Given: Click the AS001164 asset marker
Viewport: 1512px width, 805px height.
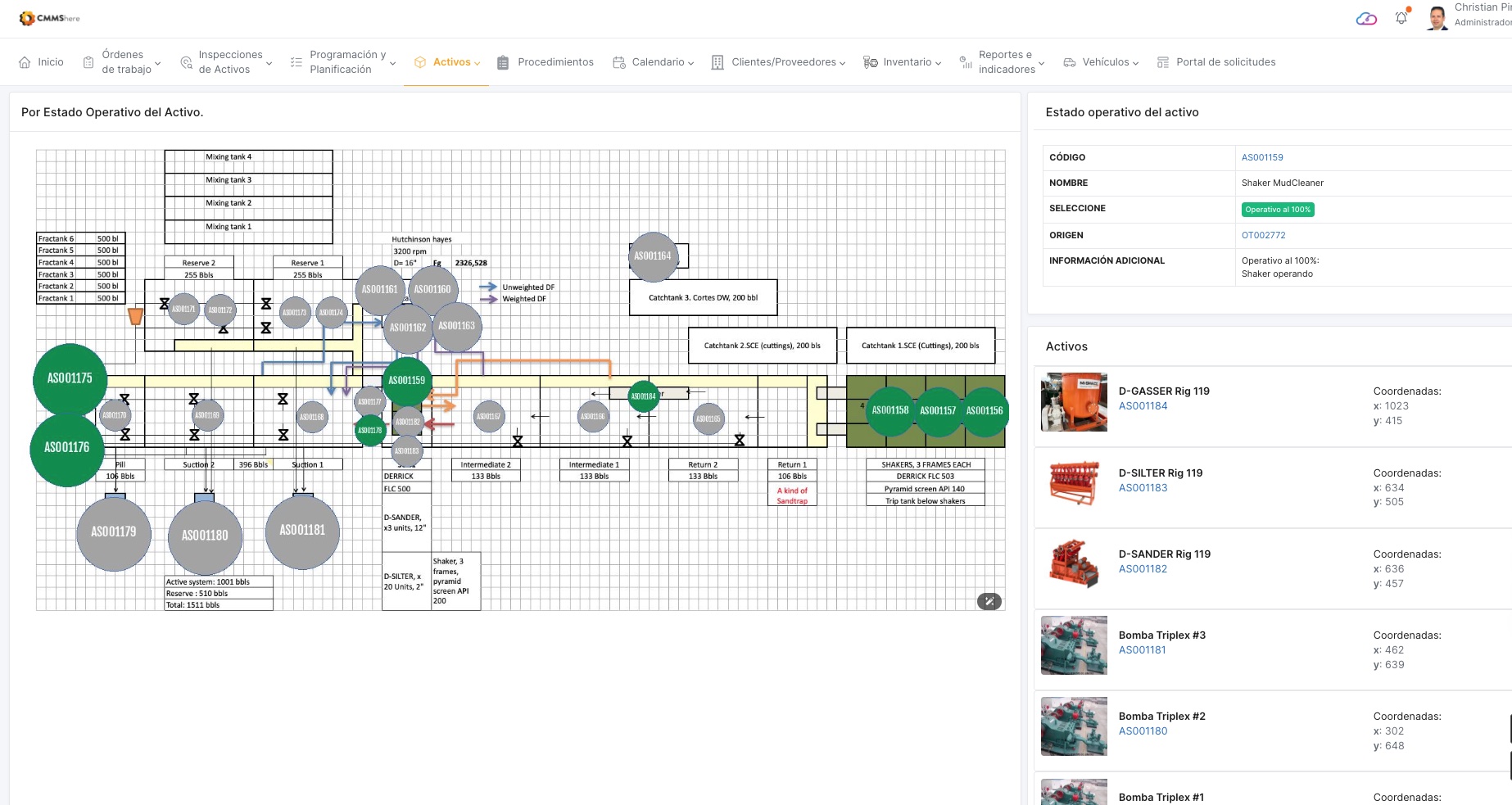Looking at the screenshot, I should point(653,256).
